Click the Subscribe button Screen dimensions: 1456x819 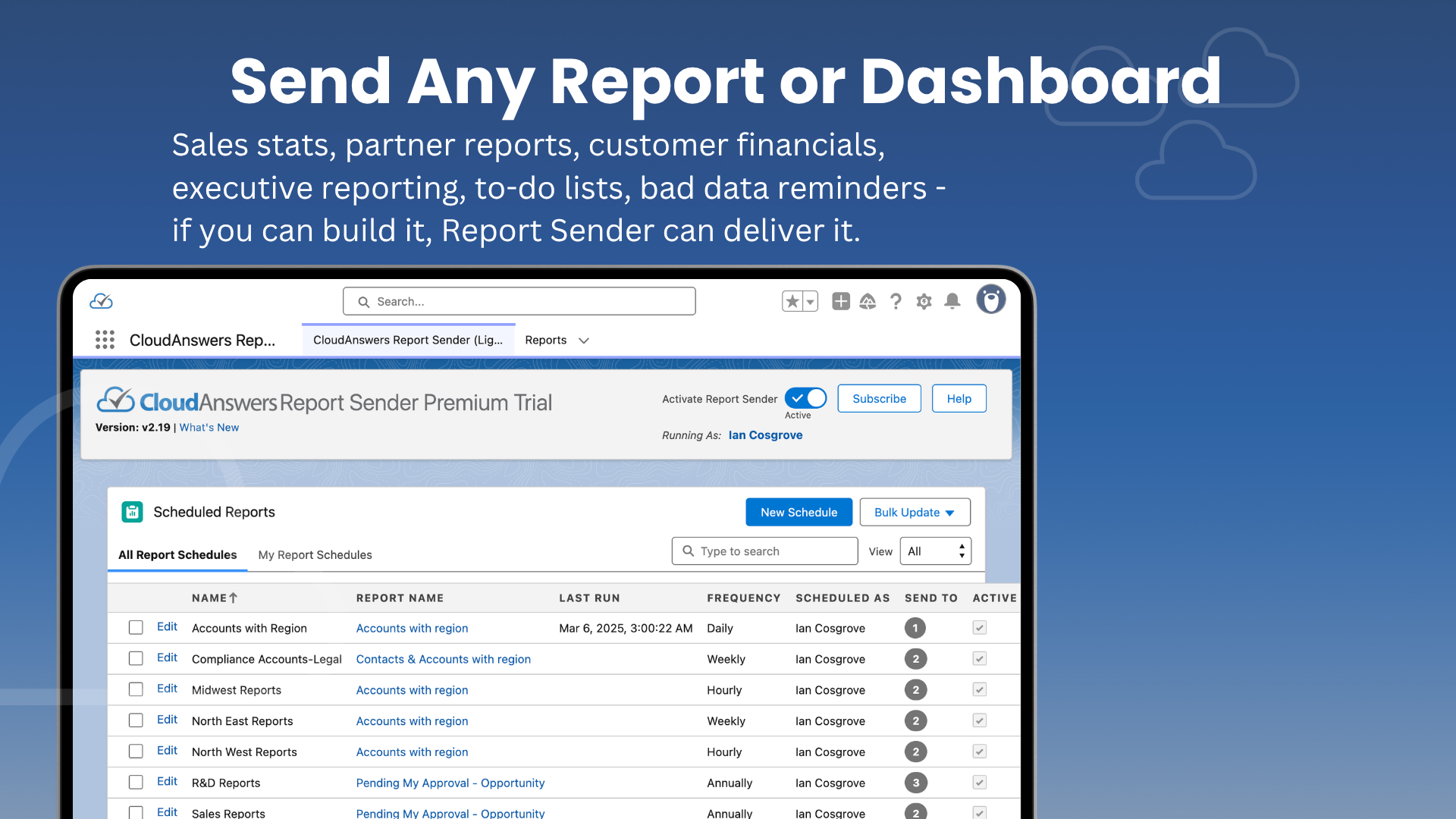[879, 398]
